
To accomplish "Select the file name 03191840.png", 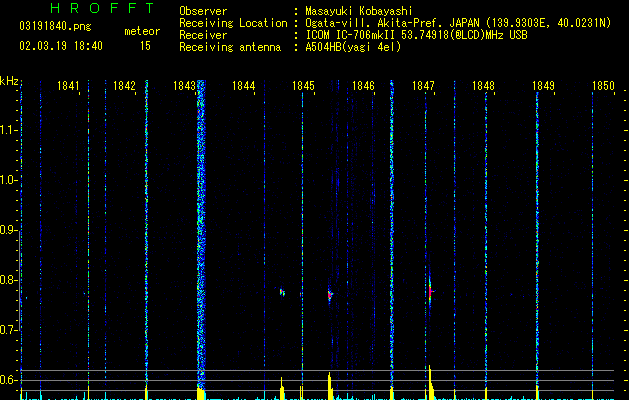I will point(55,26).
